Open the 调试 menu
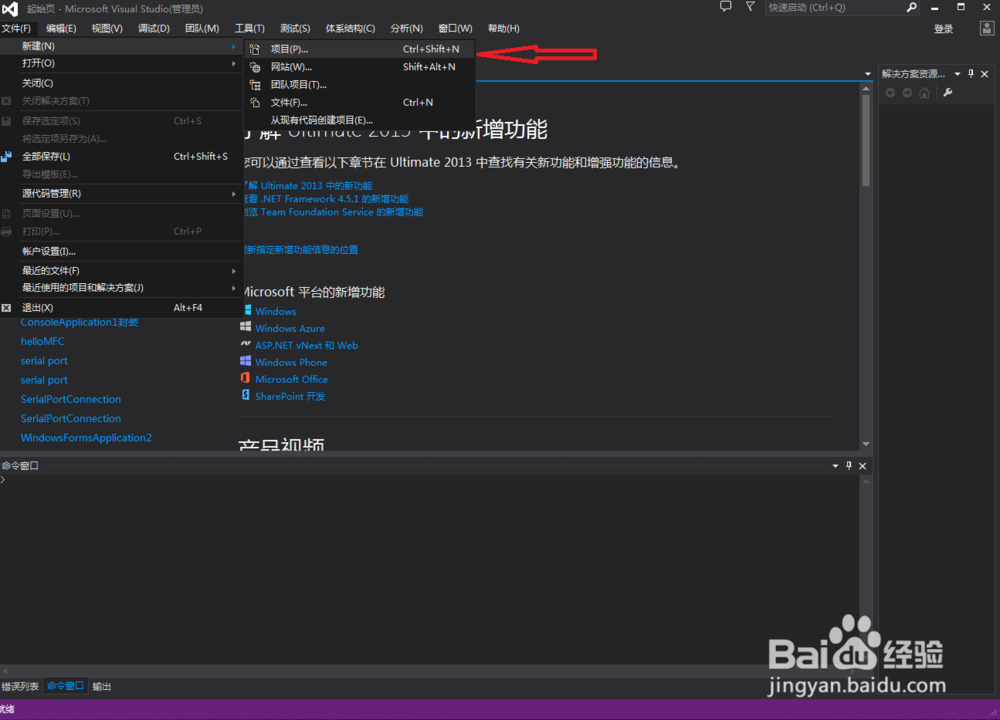Screen dimensions: 1000x720 tap(152, 27)
